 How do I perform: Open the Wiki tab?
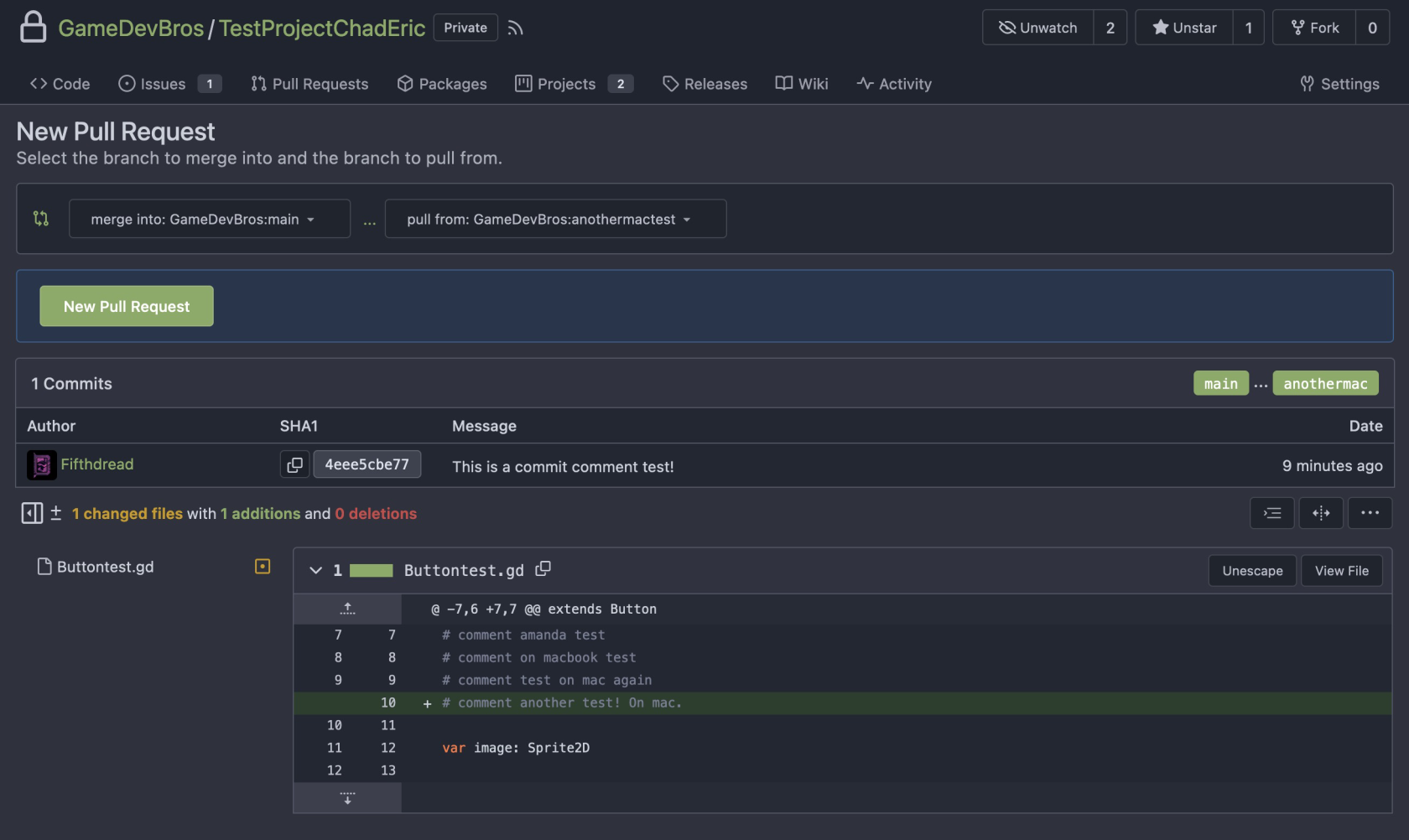coord(802,84)
